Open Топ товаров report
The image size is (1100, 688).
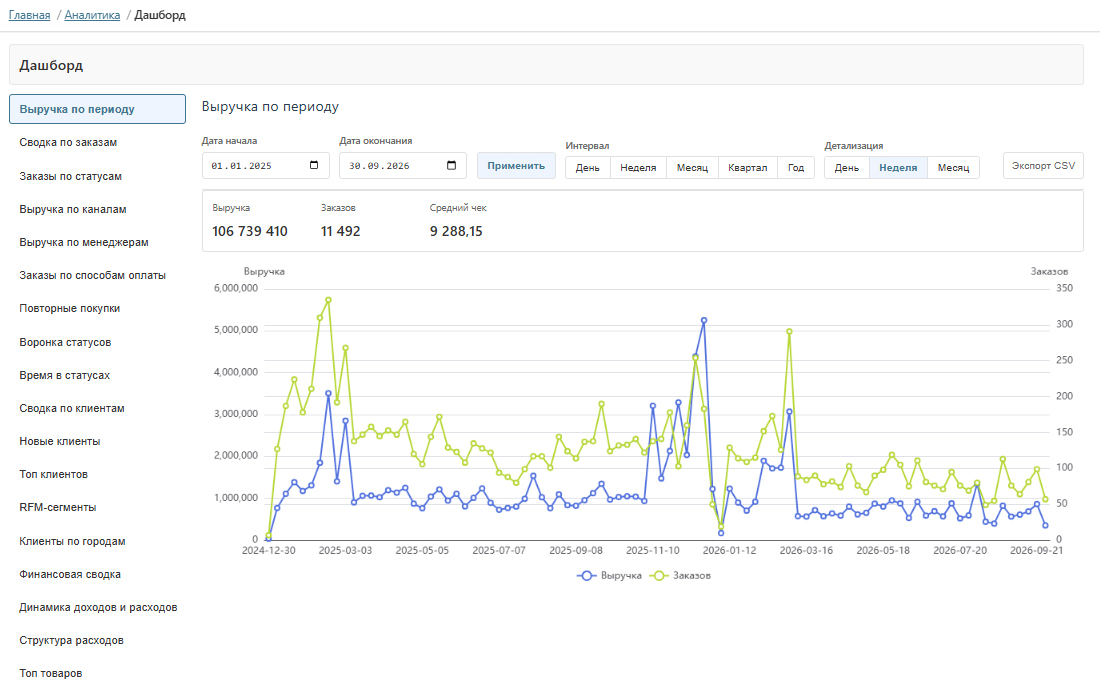98,673
